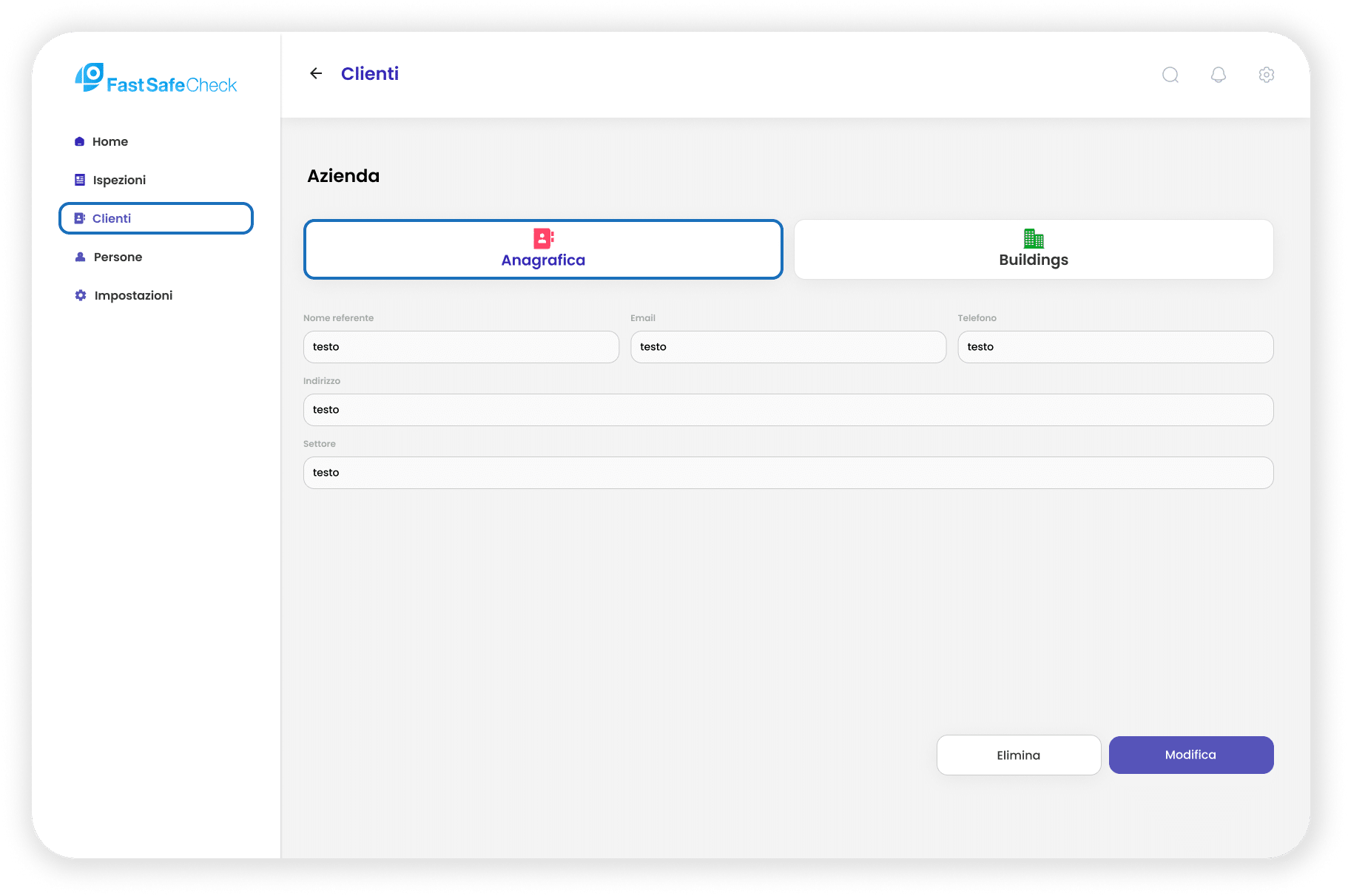Click the Elimina button

click(1018, 755)
